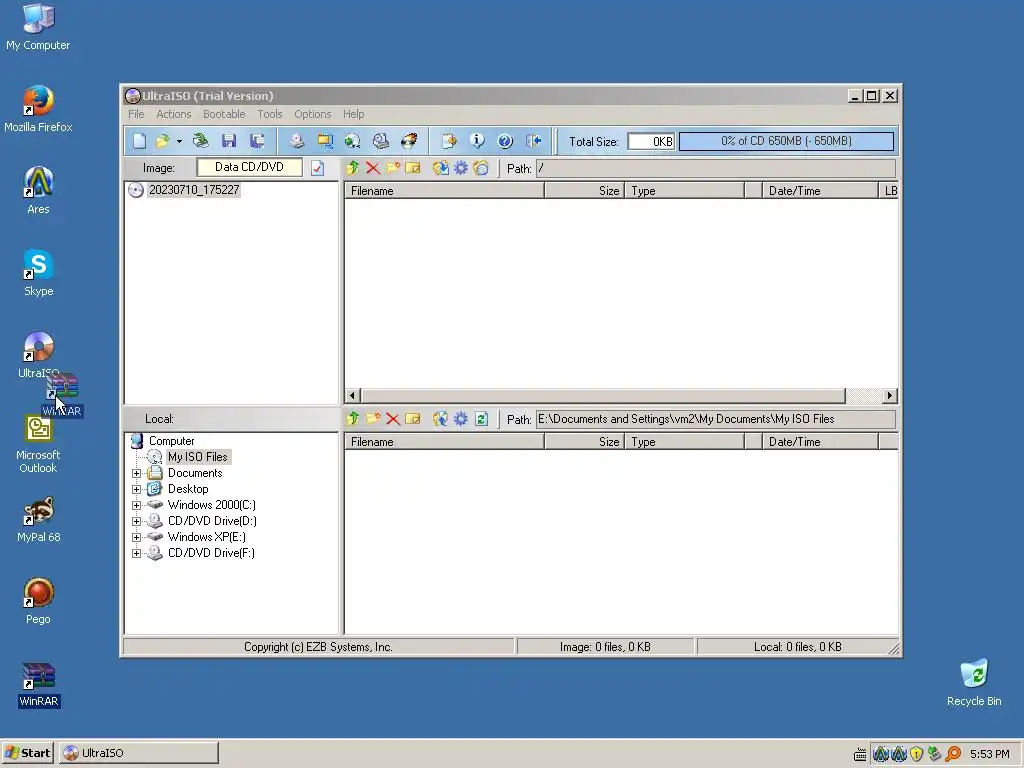Expand the Windows 2000(C:) drive node
Screen dimensions: 1024x768
click(136, 505)
